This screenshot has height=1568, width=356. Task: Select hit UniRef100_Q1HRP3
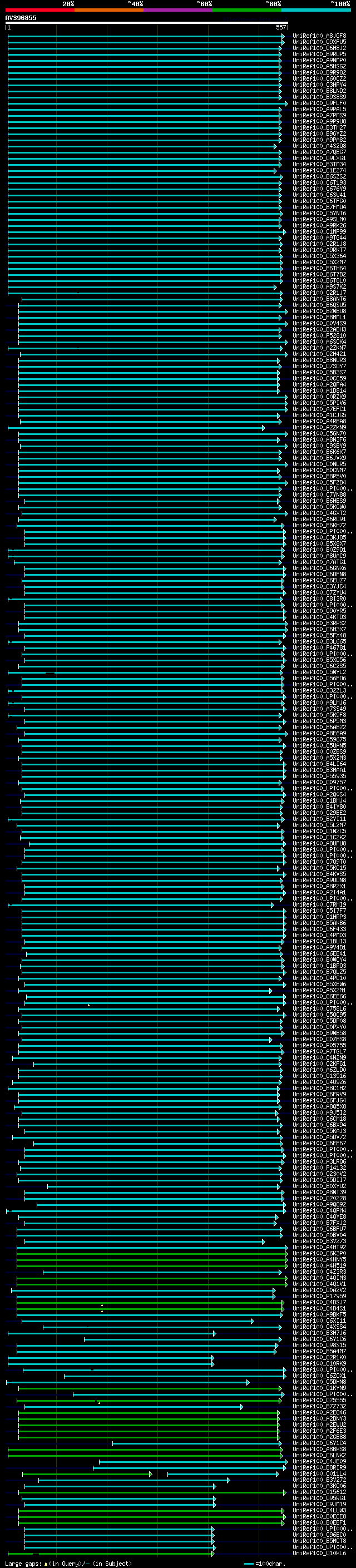[x=319, y=917]
